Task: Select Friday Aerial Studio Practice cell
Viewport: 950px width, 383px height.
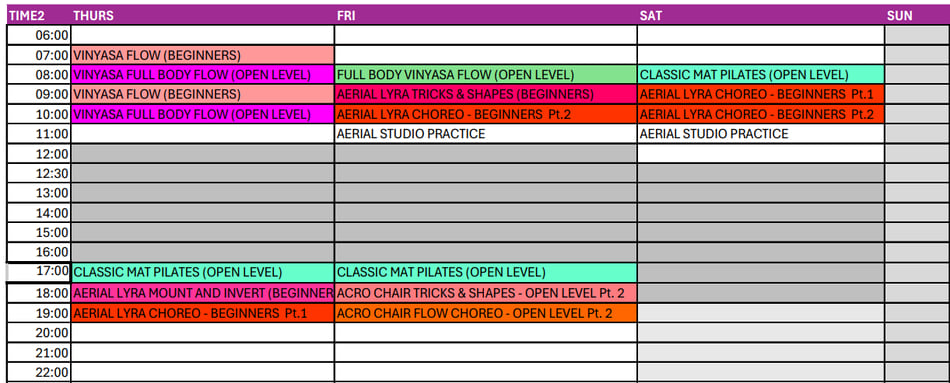Action: click(x=486, y=134)
